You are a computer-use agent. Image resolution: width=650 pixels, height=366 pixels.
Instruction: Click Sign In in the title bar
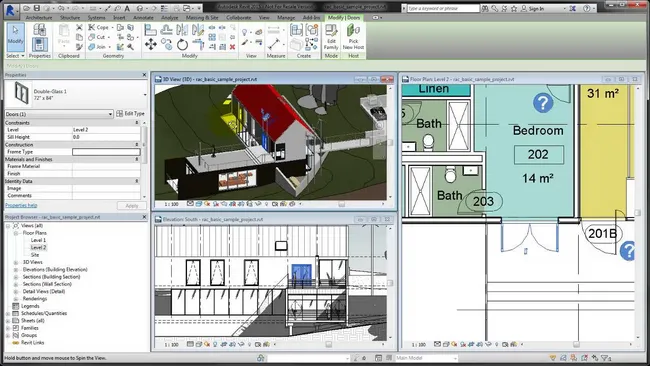pyautogui.click(x=532, y=8)
